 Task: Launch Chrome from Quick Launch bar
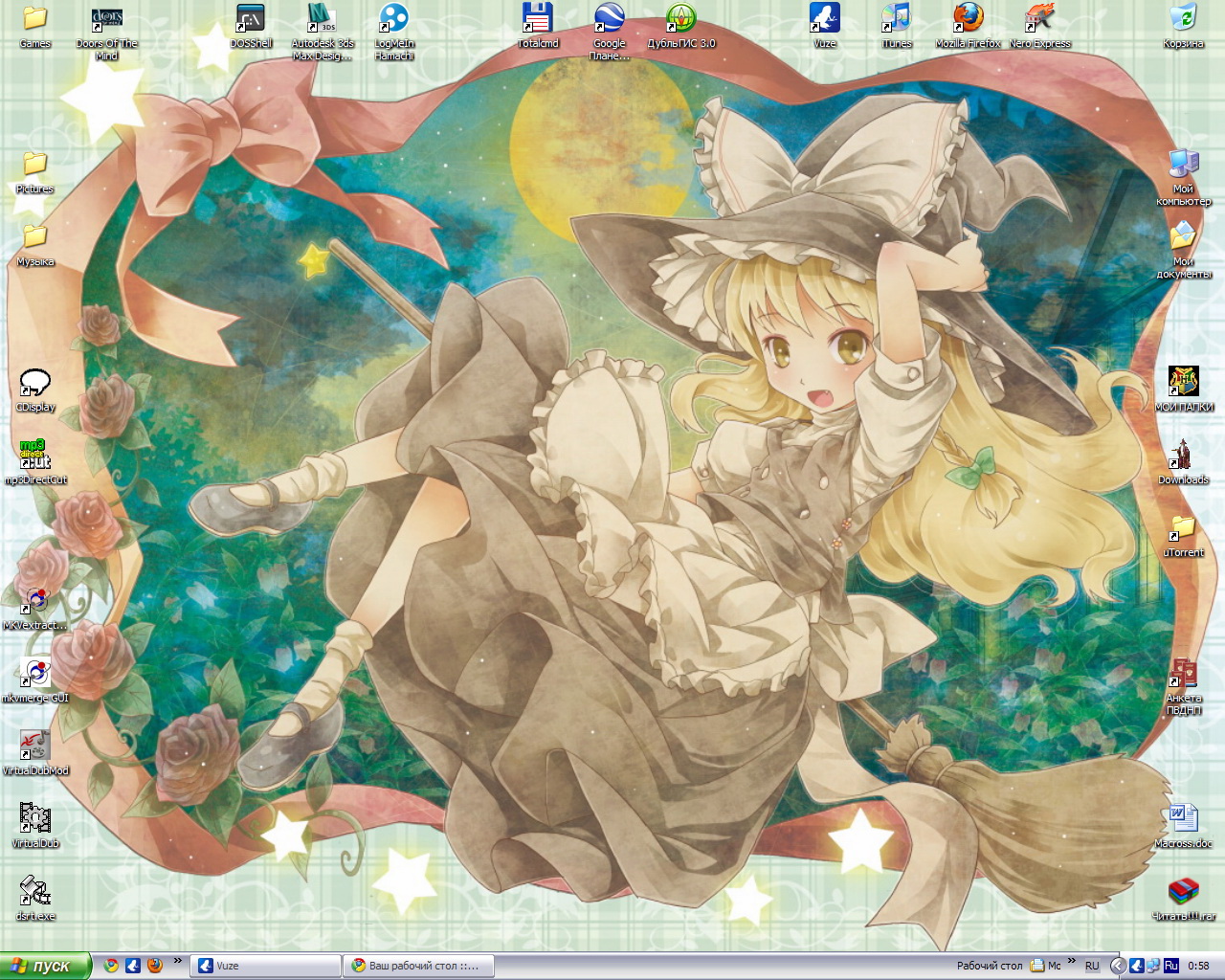[x=111, y=966]
